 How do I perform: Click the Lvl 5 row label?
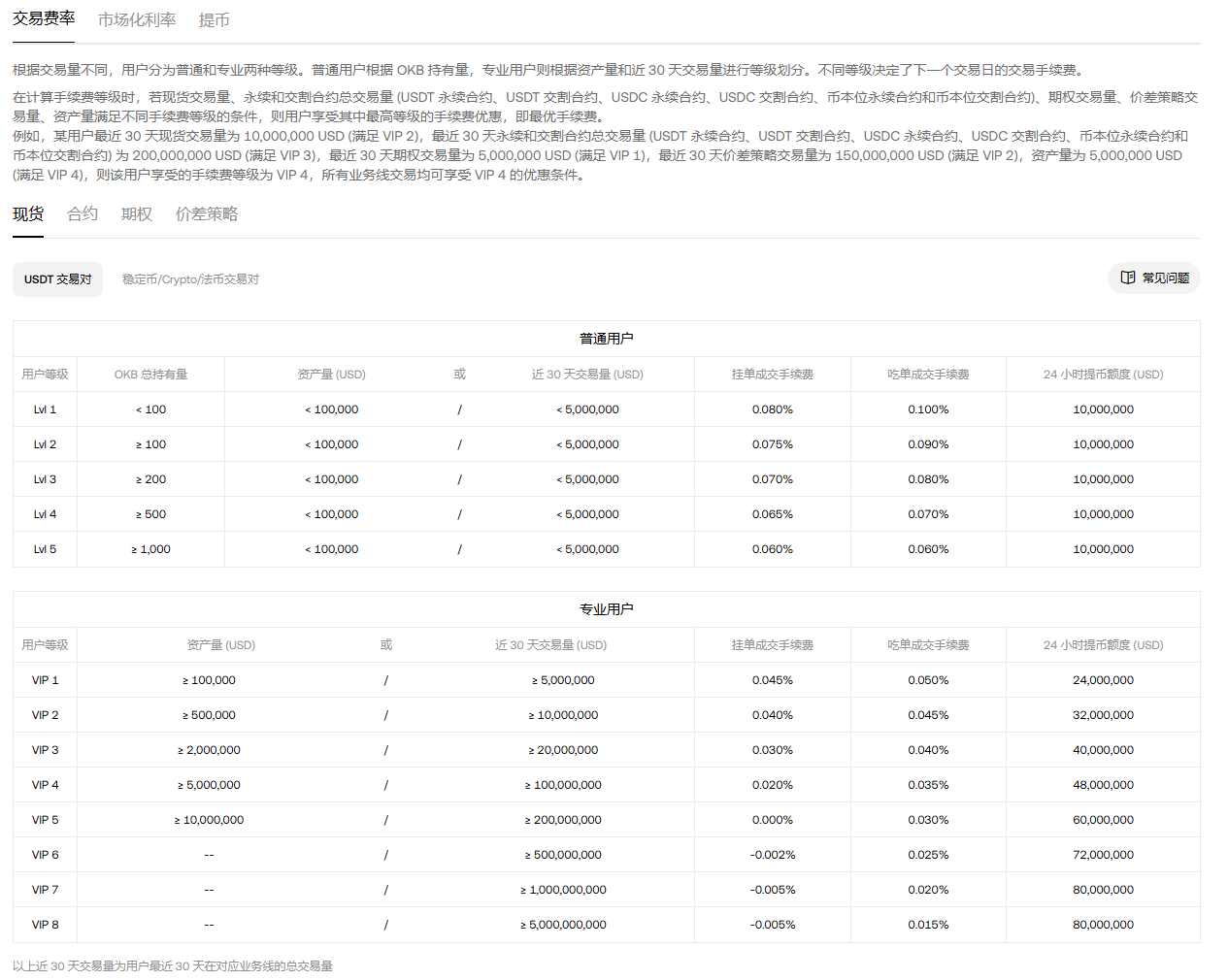tap(45, 549)
